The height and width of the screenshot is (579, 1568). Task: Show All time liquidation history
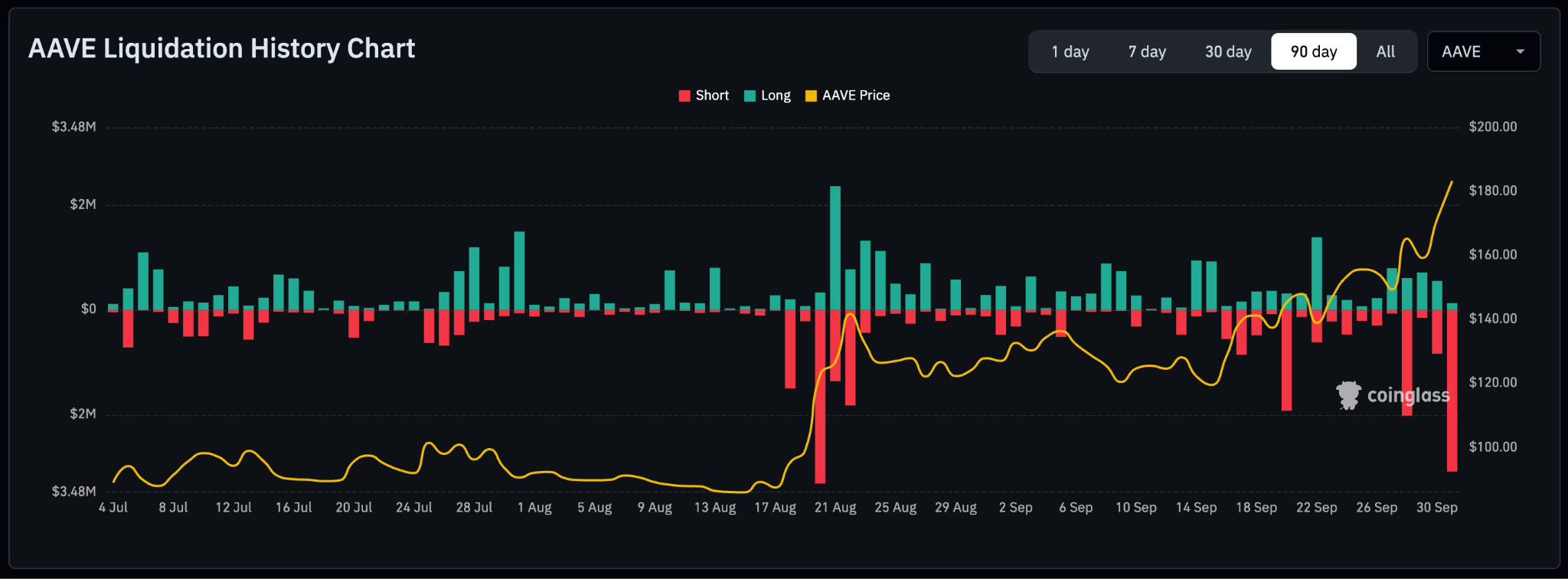[x=1385, y=51]
